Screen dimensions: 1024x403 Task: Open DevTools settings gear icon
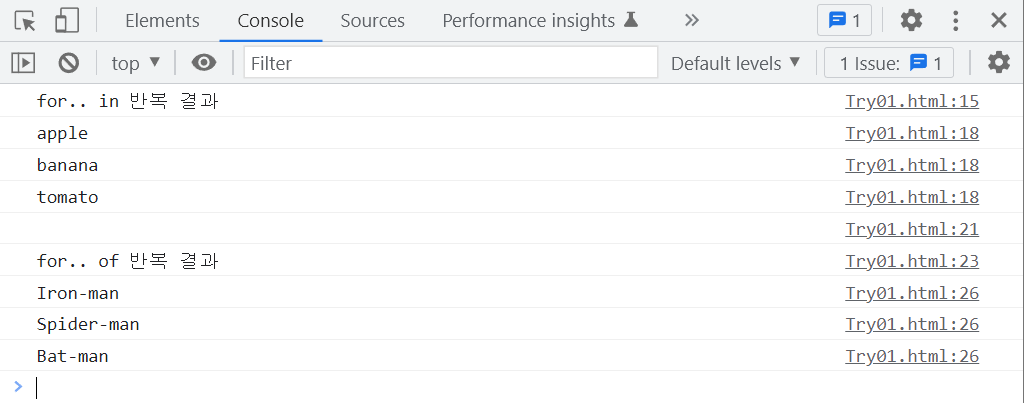[x=911, y=21]
